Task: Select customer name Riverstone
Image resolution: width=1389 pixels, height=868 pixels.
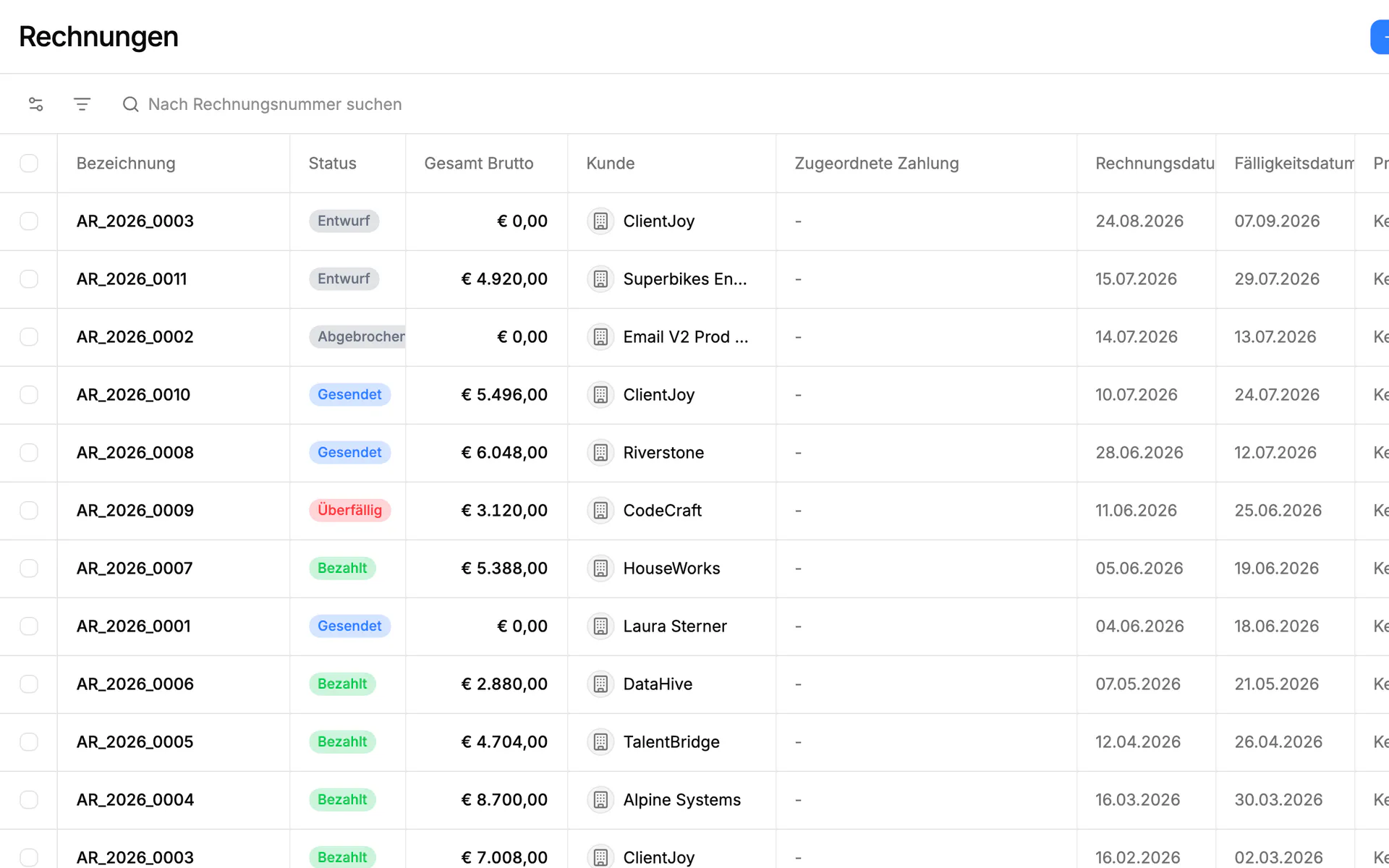Action: [663, 453]
